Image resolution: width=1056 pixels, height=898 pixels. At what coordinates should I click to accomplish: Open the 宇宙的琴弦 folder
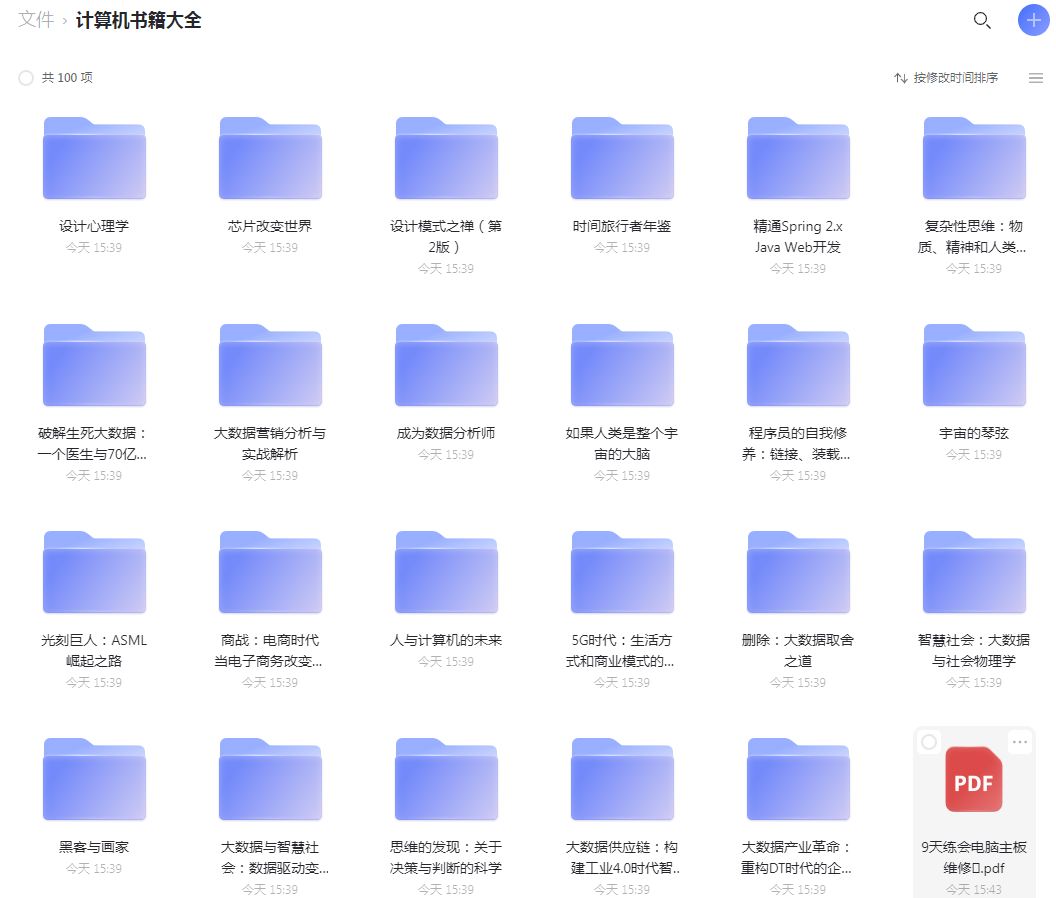[974, 366]
